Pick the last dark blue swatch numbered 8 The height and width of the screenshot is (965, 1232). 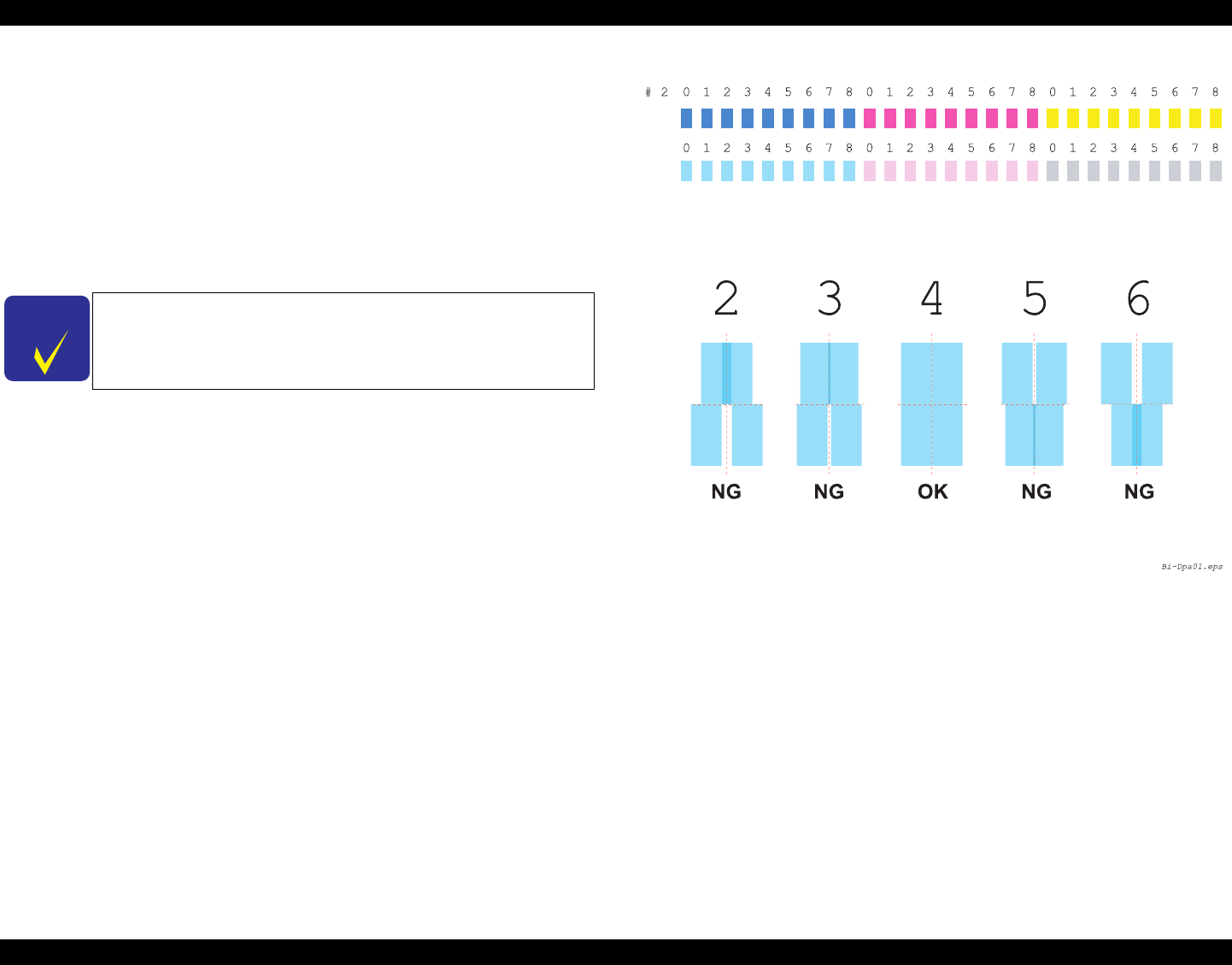click(849, 118)
